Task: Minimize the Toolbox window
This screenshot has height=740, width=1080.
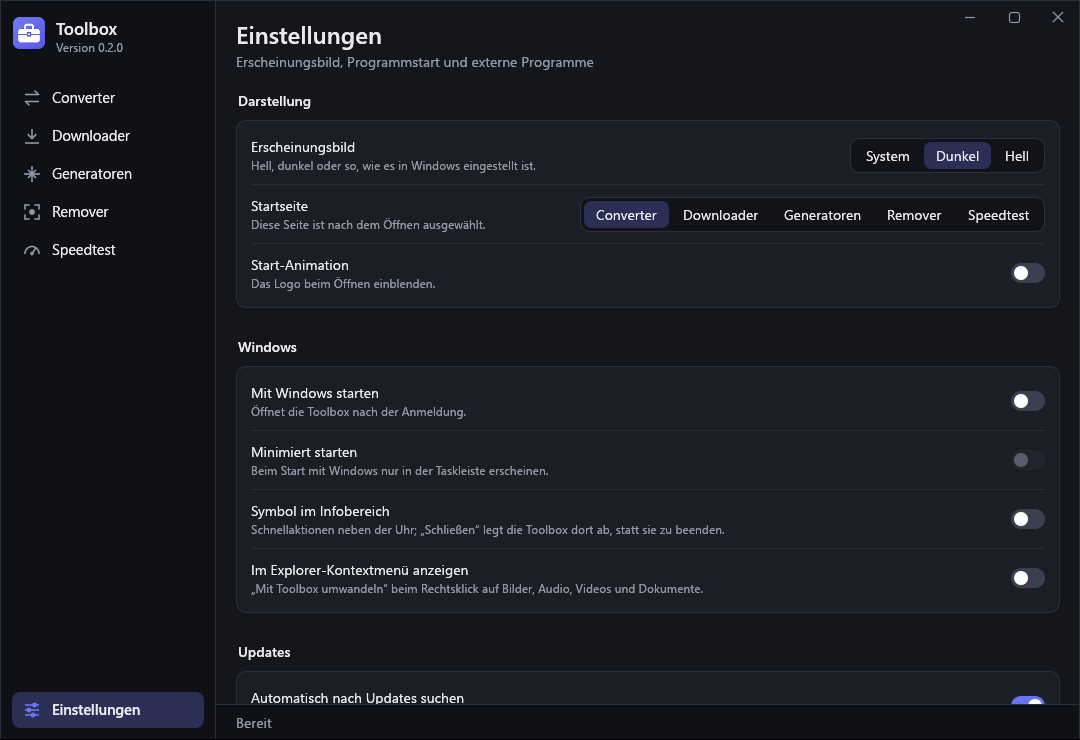Action: click(970, 17)
